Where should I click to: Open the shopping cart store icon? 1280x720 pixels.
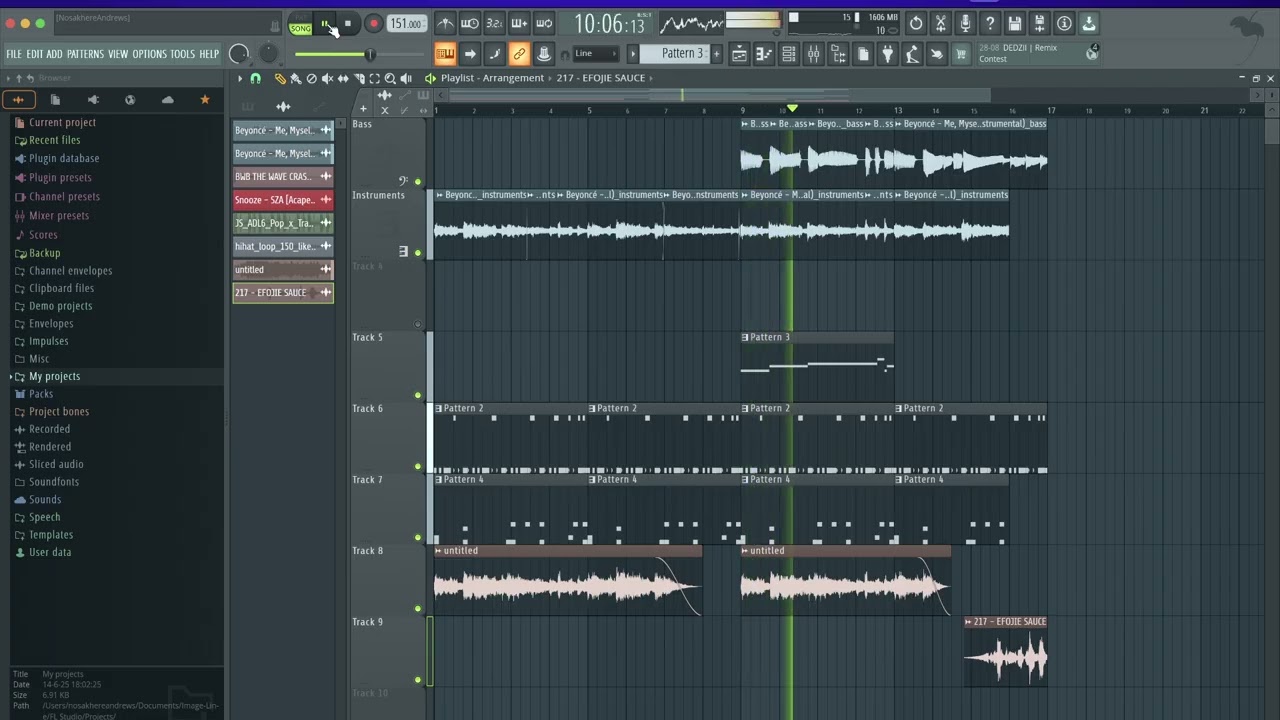[x=961, y=54]
